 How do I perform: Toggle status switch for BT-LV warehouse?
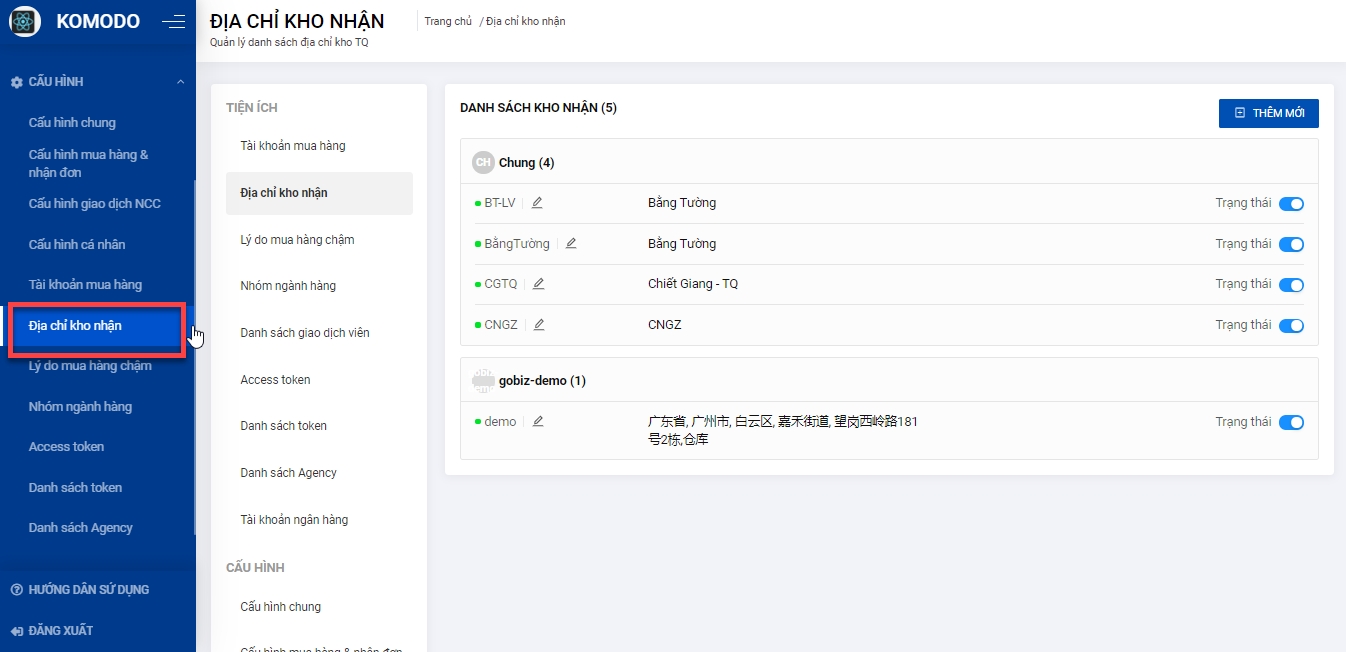click(1291, 204)
